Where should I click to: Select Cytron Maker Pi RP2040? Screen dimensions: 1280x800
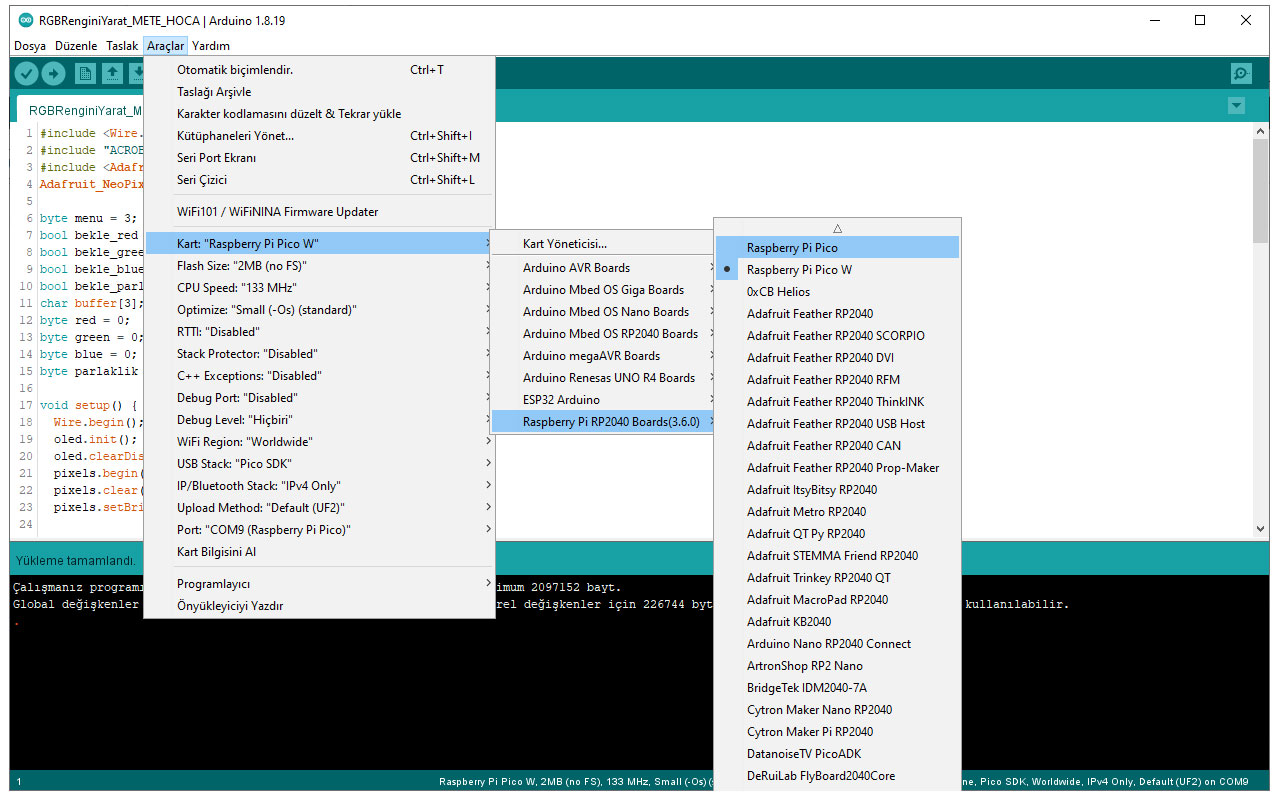(x=837, y=732)
